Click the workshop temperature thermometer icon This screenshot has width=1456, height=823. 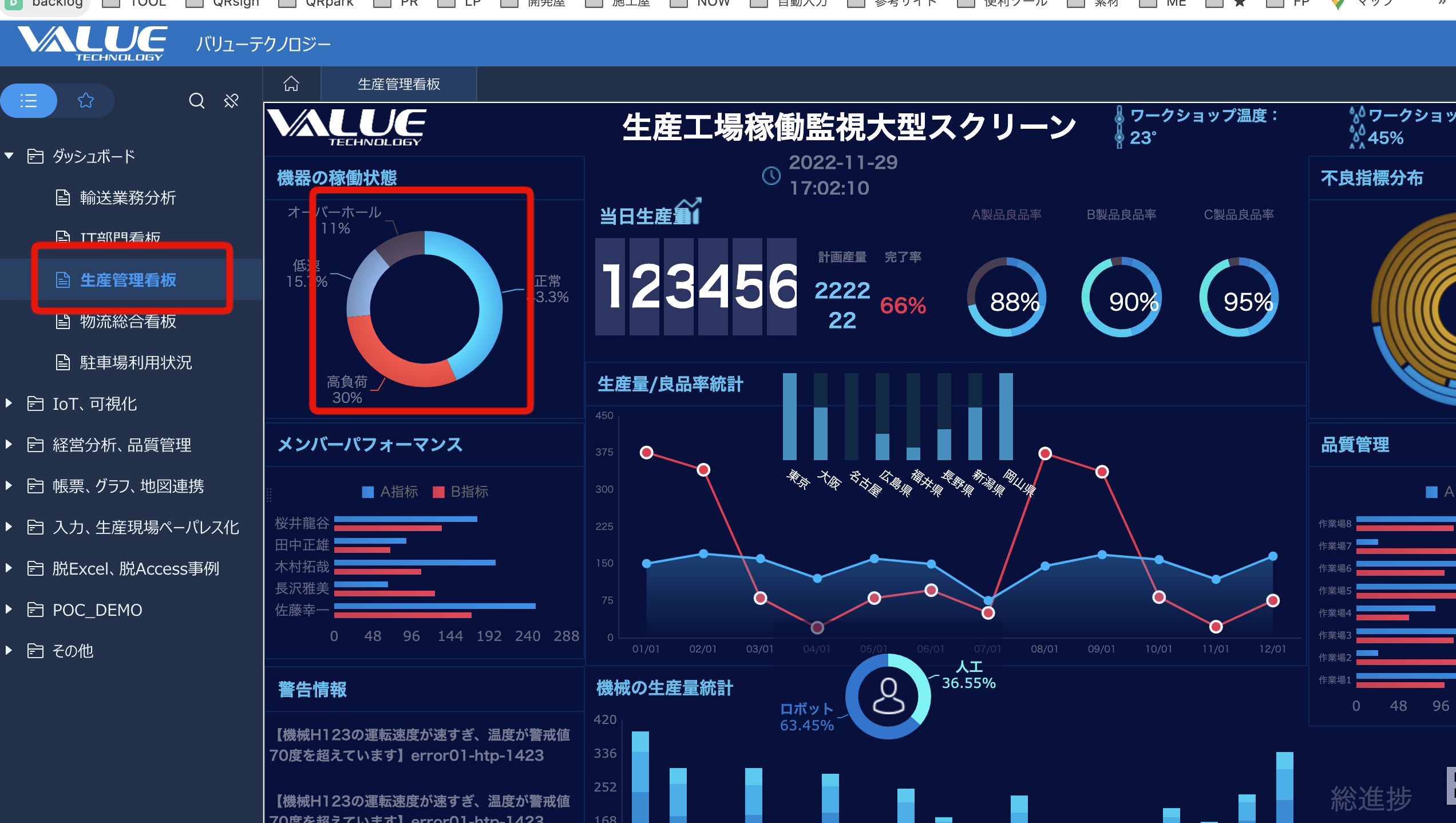[x=1119, y=127]
